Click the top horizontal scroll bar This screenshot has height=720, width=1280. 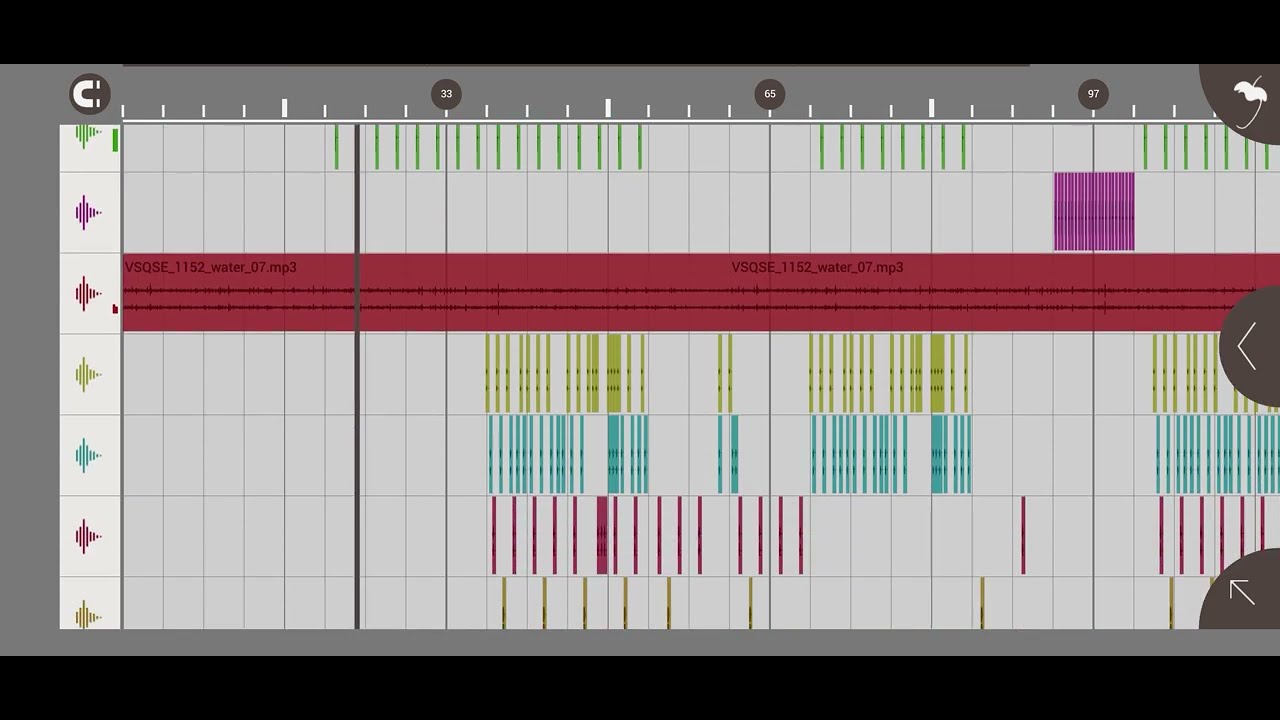click(x=576, y=66)
